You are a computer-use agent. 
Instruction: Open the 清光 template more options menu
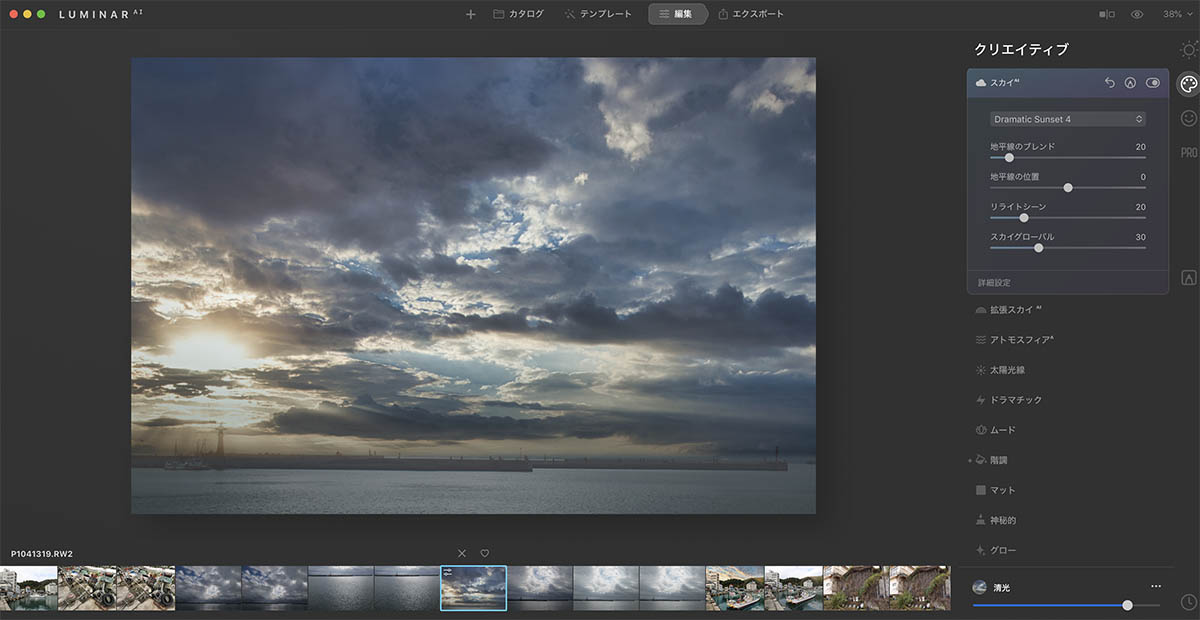[x=1156, y=586]
